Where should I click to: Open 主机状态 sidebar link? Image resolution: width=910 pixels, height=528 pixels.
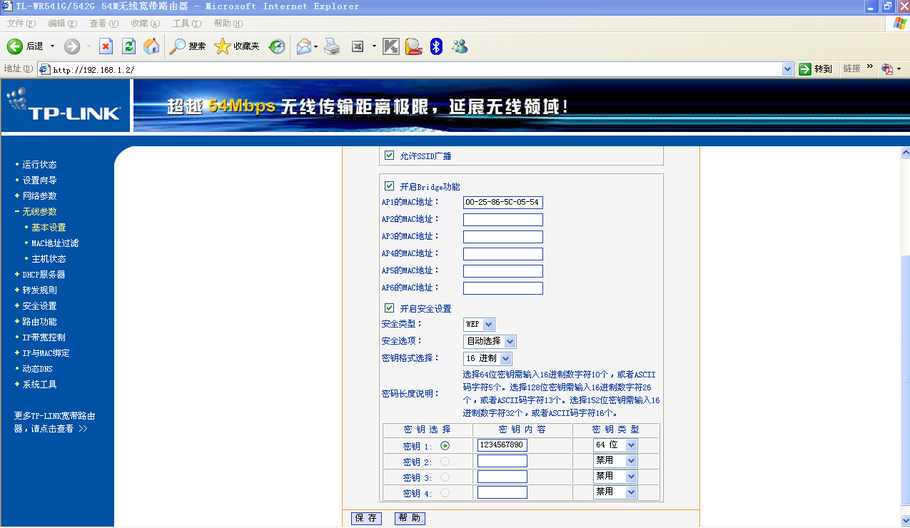[x=48, y=259]
